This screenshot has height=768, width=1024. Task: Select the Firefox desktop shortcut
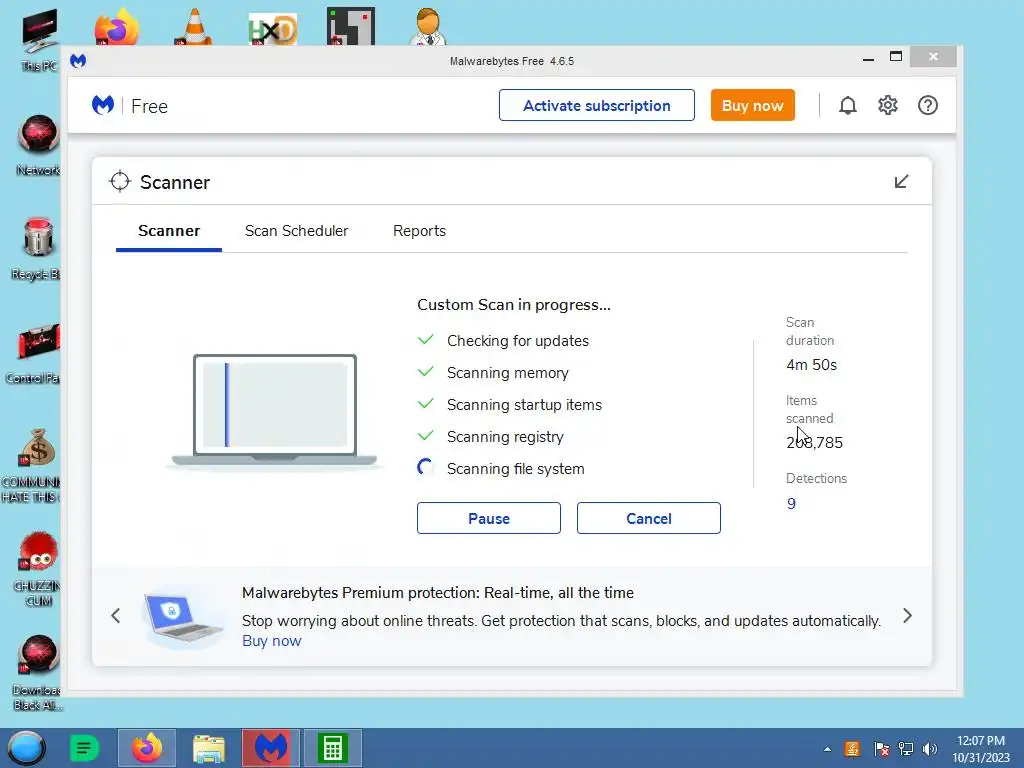pyautogui.click(x=116, y=27)
